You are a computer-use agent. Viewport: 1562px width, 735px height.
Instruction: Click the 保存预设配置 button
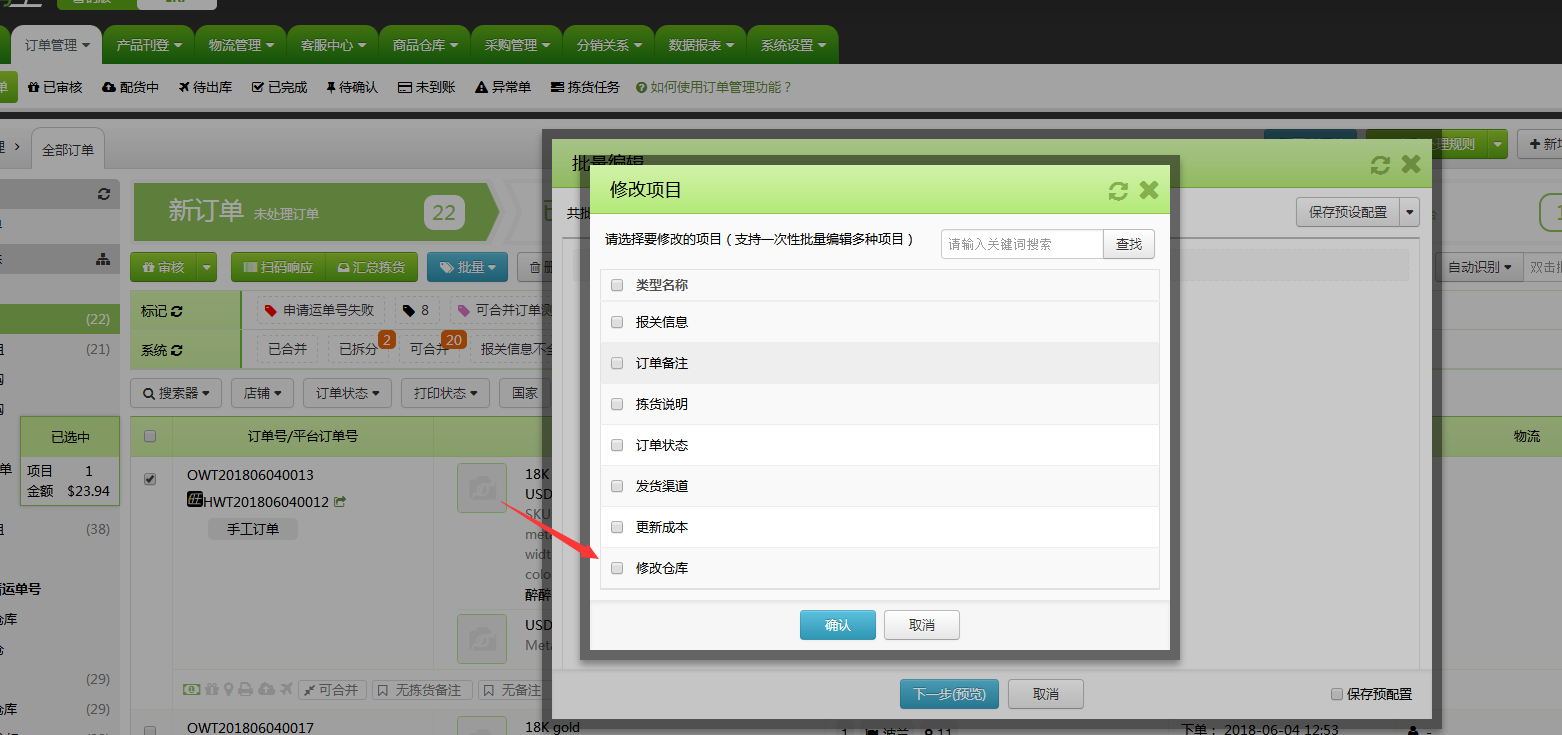(1348, 212)
